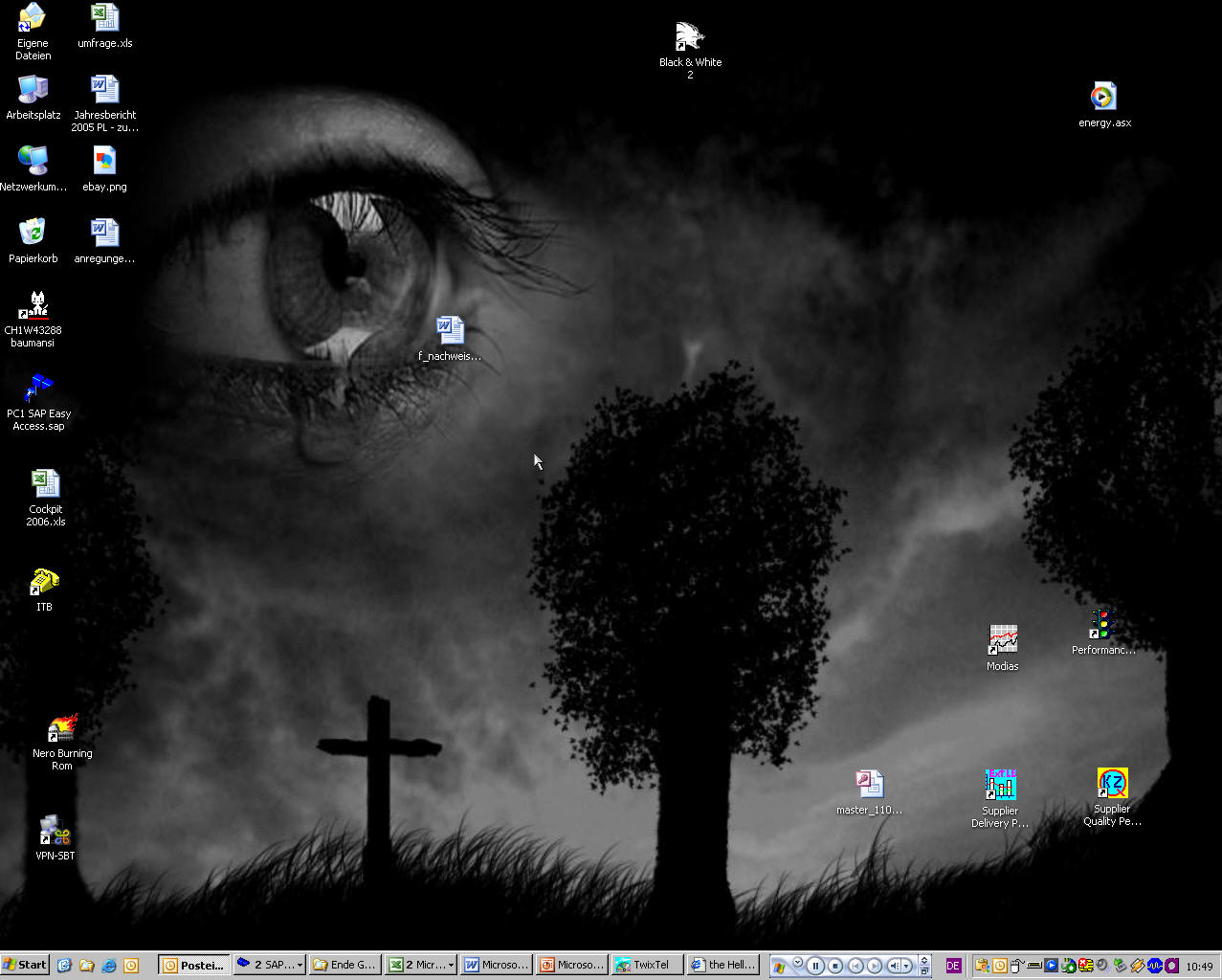Open the volume dropdown arrow in media toolbar
Image resolution: width=1222 pixels, height=980 pixels.
point(906,966)
